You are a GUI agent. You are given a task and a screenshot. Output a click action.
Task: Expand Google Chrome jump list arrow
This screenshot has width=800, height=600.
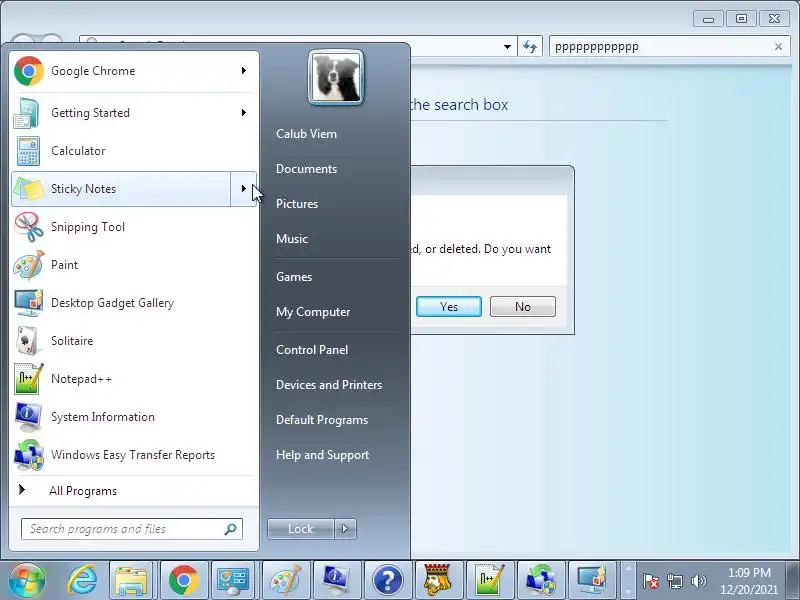point(244,71)
